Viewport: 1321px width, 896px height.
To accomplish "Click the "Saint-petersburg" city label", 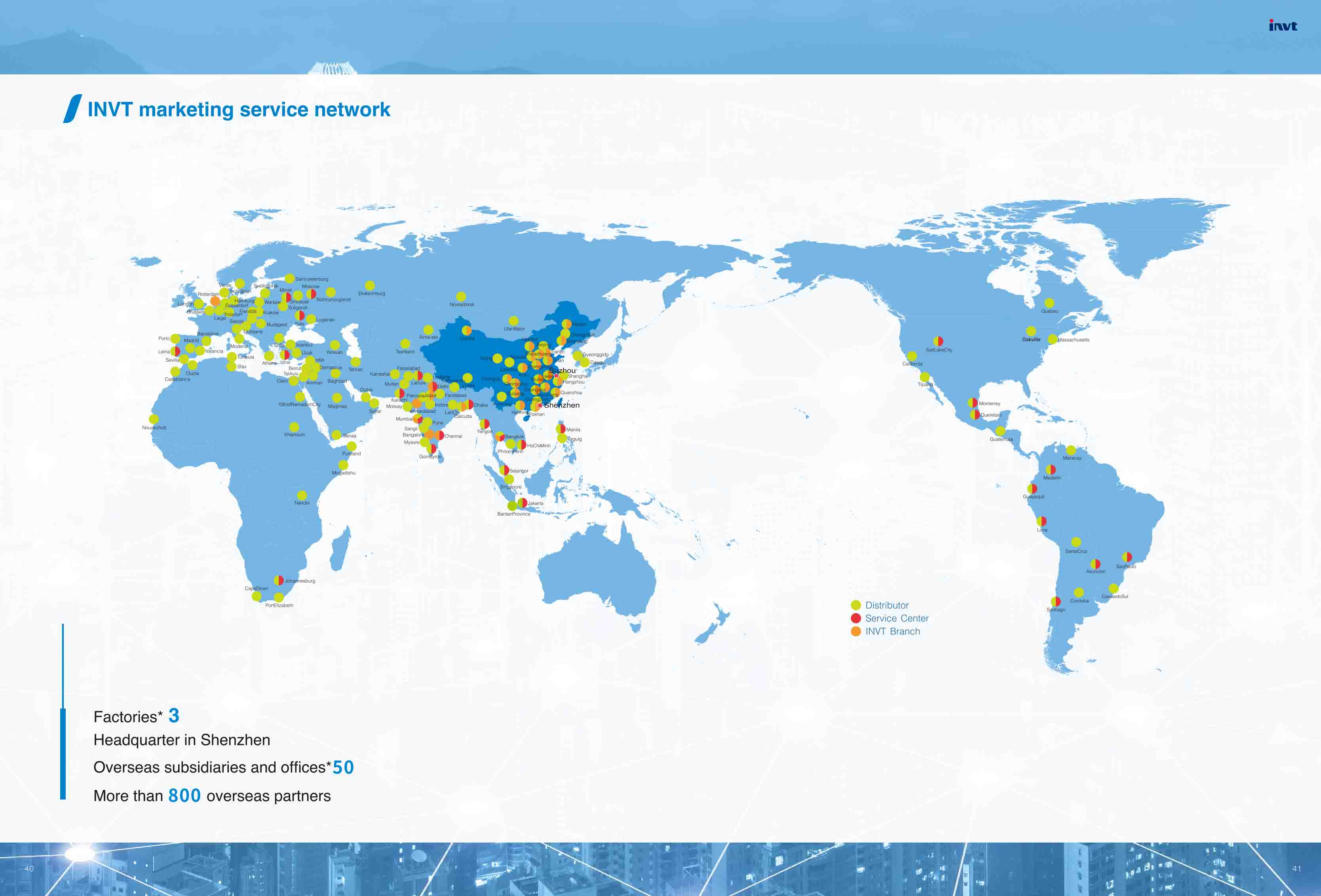I will tap(312, 279).
